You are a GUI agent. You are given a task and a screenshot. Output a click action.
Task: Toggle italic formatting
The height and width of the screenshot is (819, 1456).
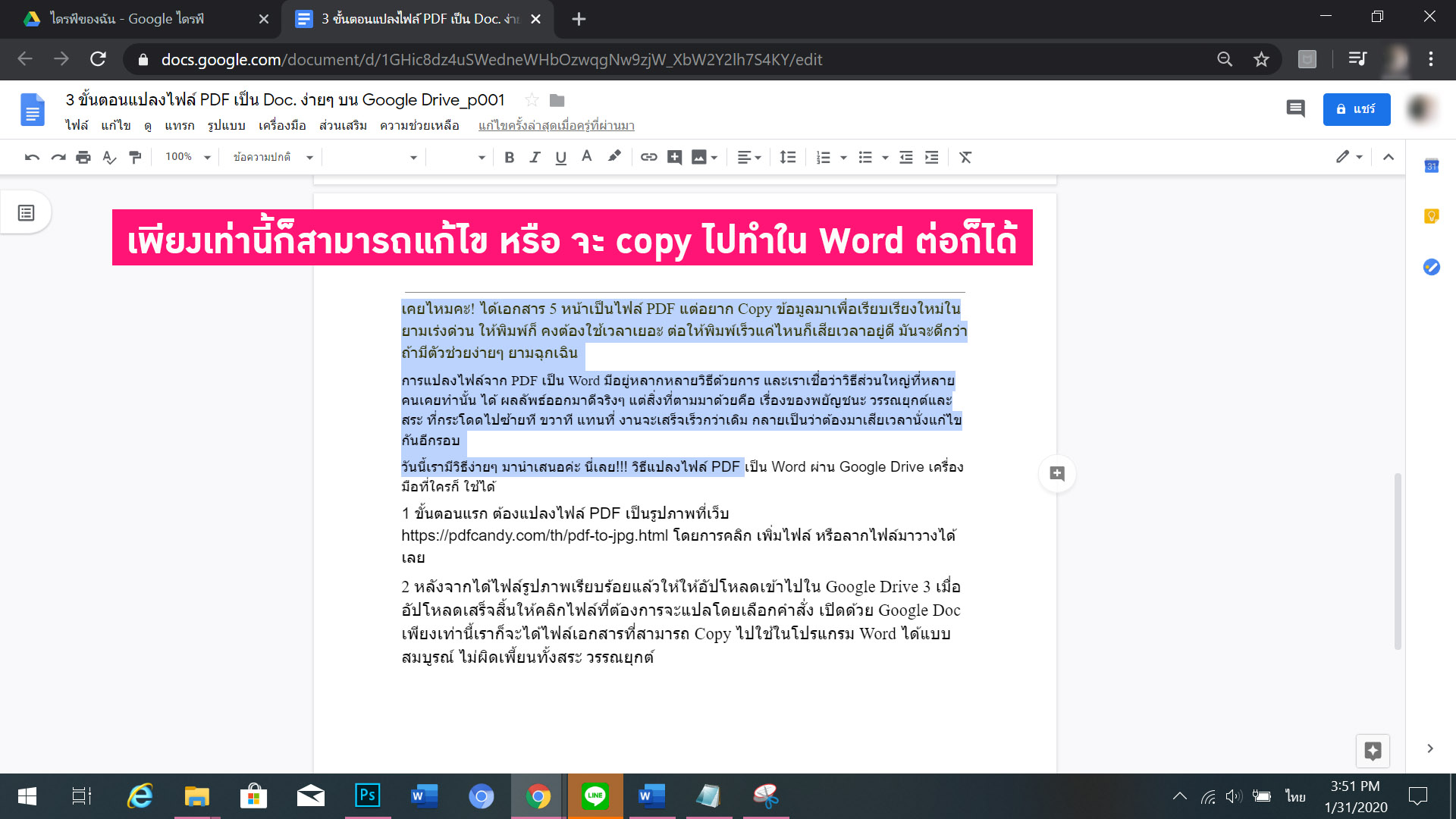click(535, 157)
